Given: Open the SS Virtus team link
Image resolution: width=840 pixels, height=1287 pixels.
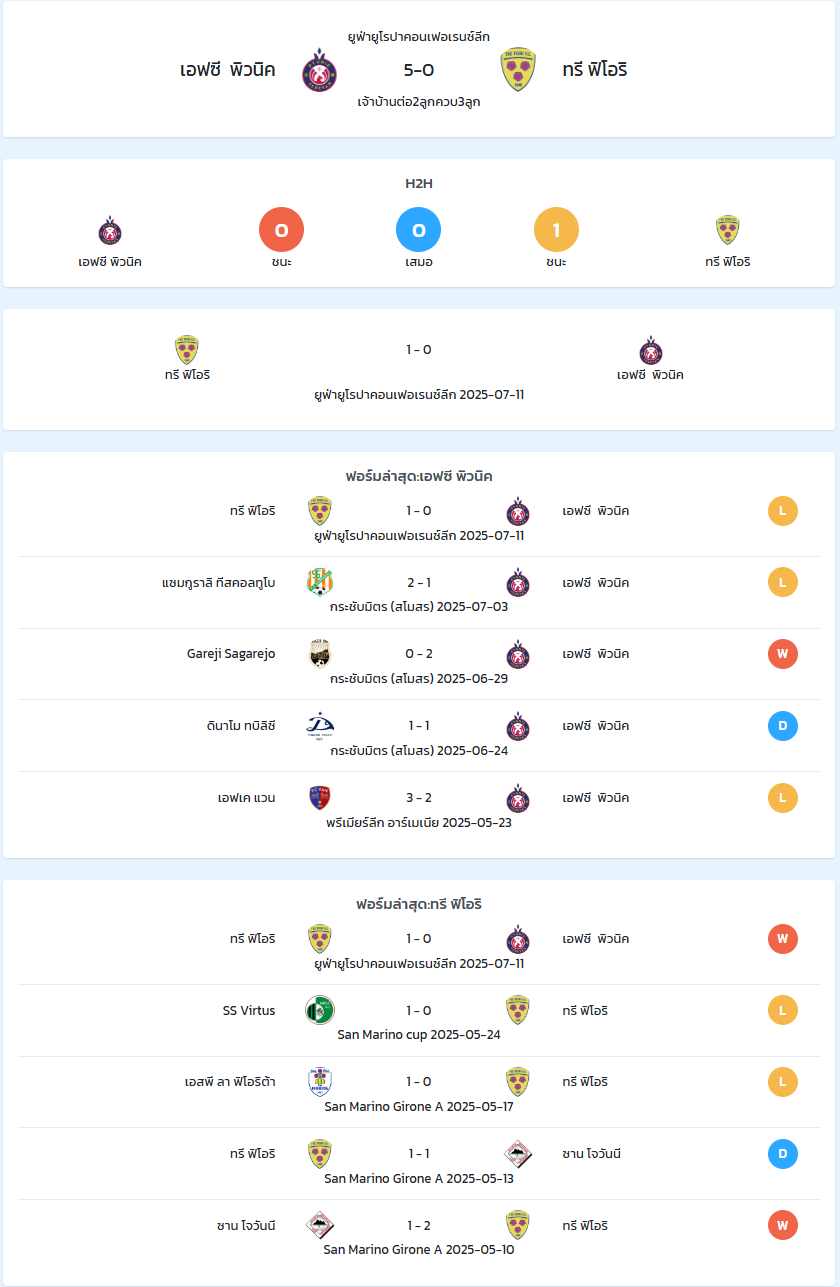Looking at the screenshot, I should tap(249, 1010).
